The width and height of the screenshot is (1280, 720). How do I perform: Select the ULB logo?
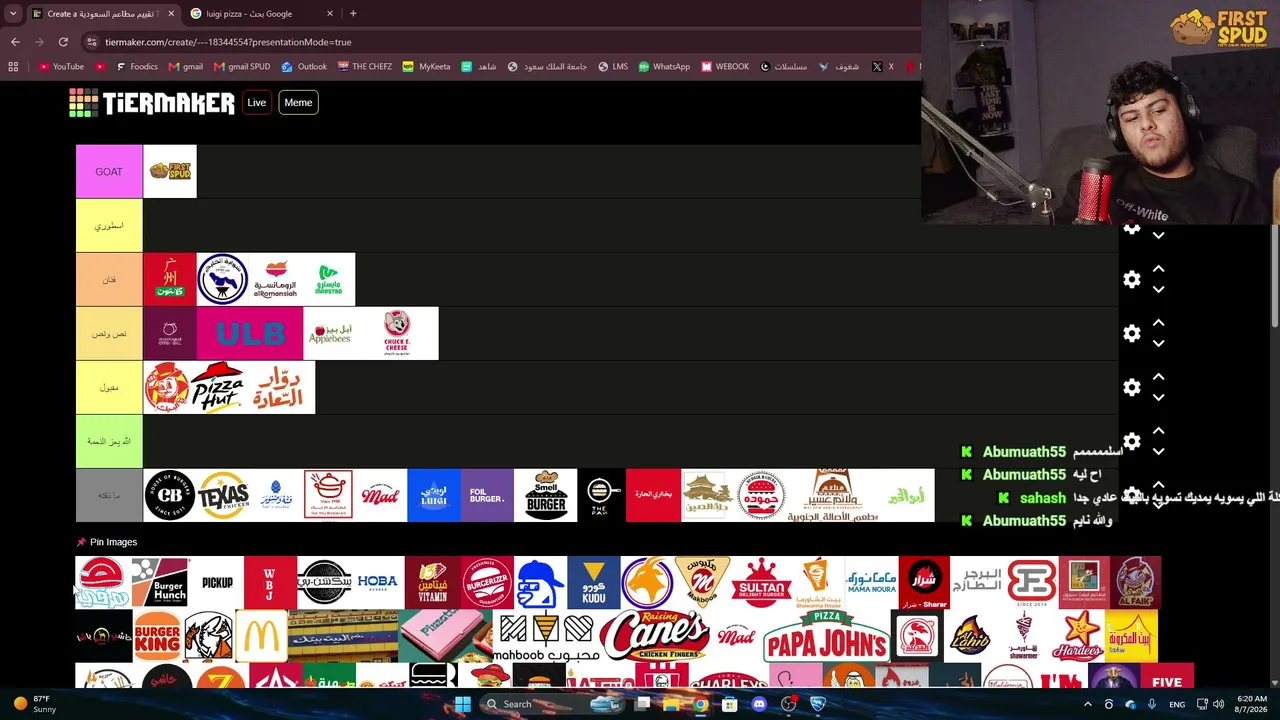[x=250, y=334]
